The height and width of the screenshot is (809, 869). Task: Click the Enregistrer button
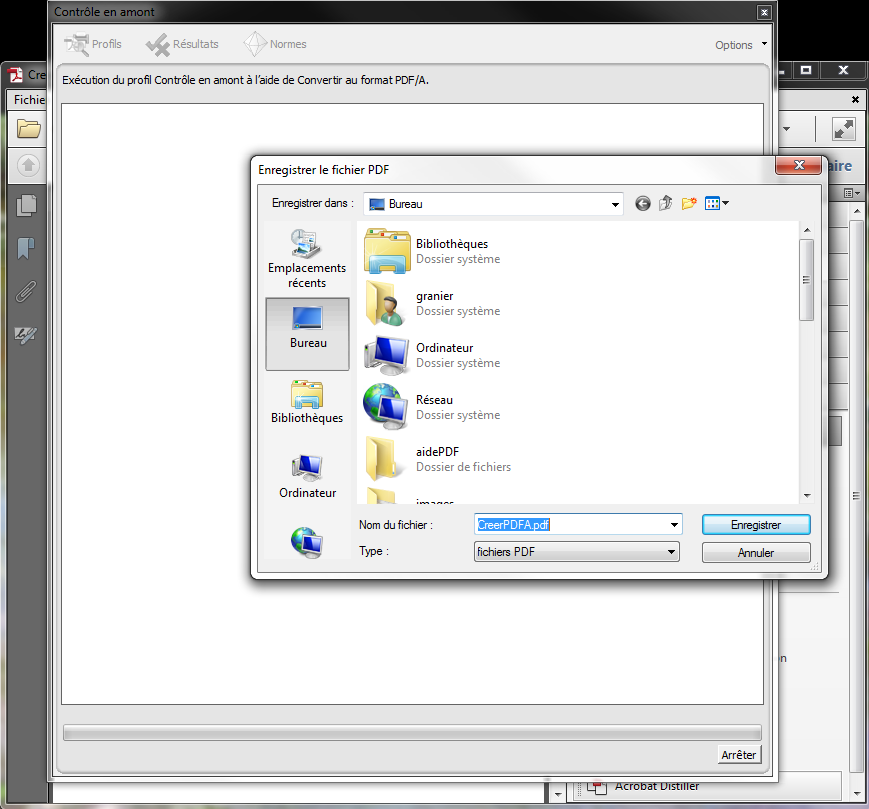tap(755, 525)
